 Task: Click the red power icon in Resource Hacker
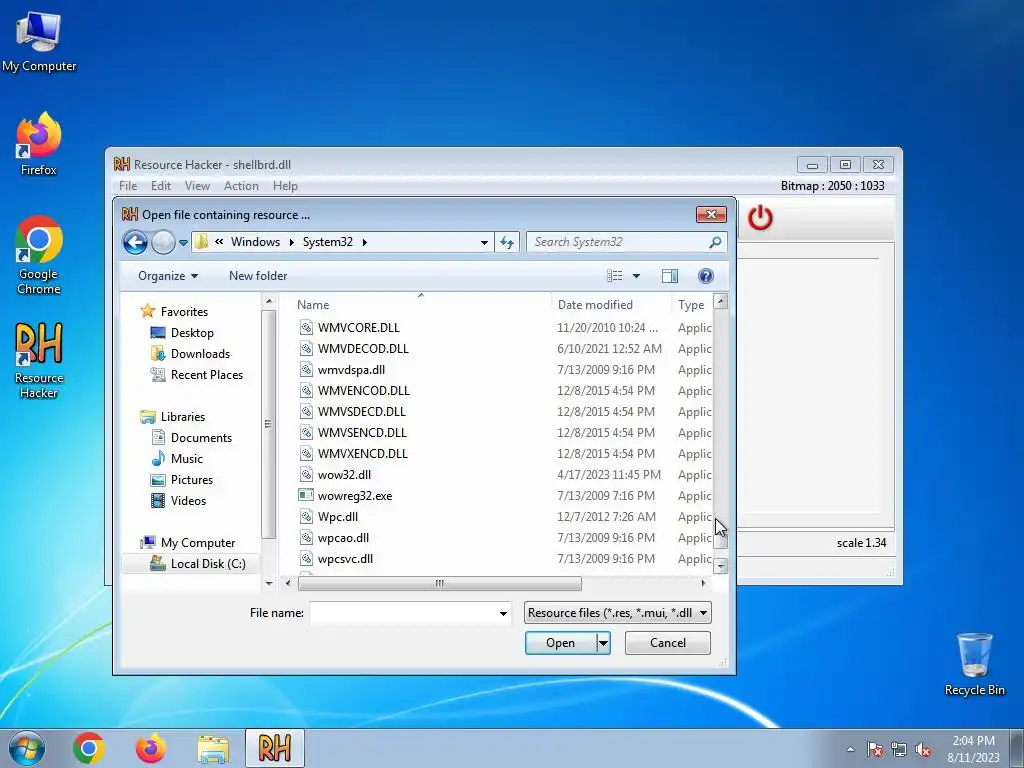click(760, 217)
